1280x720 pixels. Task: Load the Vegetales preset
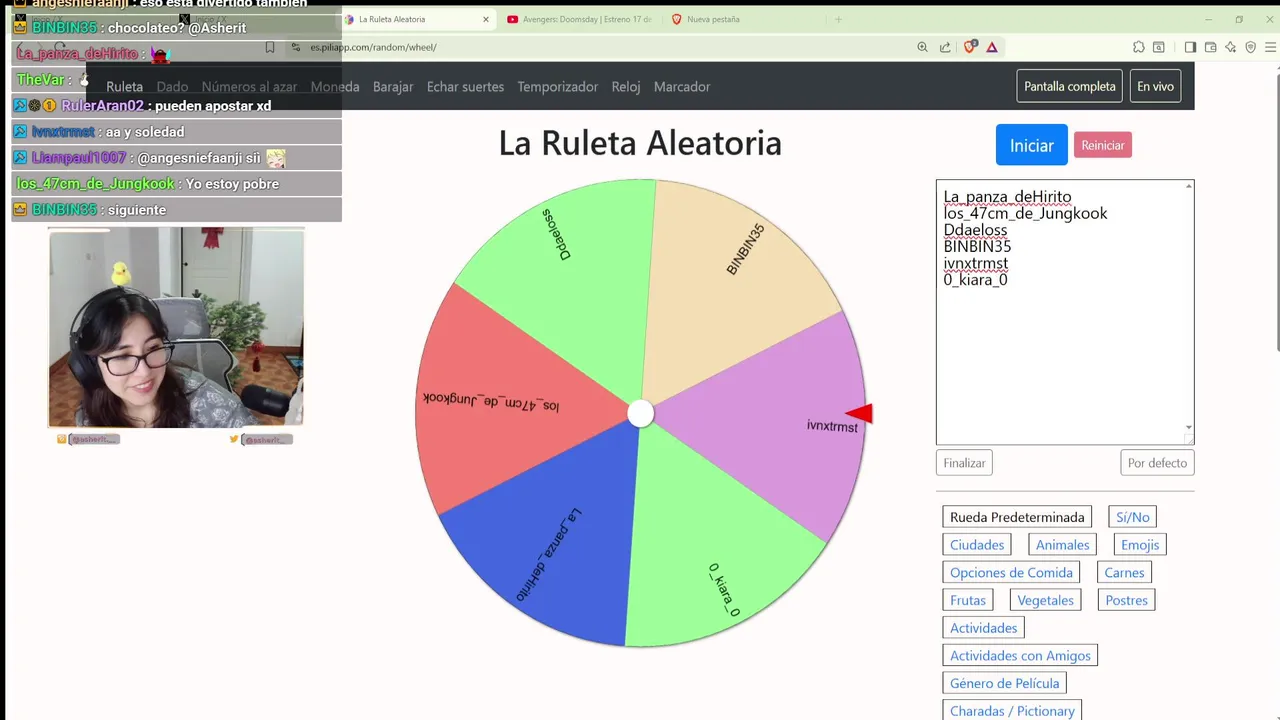[1045, 600]
